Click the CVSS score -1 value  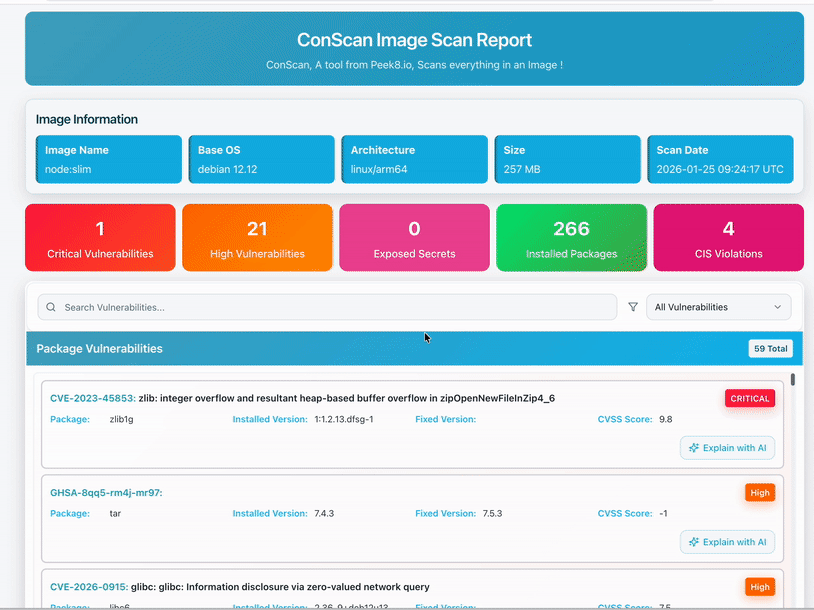pyautogui.click(x=663, y=513)
